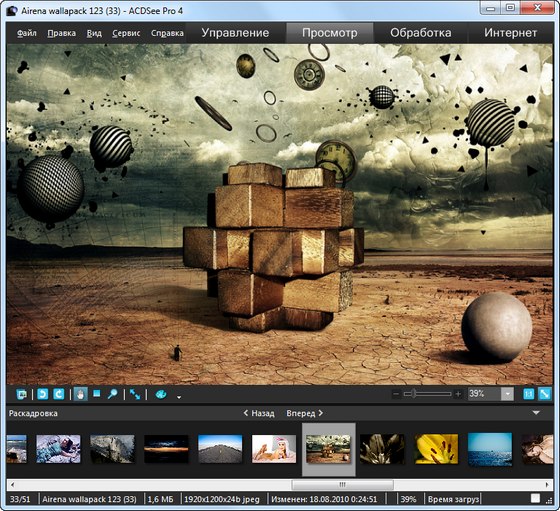Click the add-to-image-basket icon on toolbar
Image resolution: width=560 pixels, height=511 pixels.
point(21,394)
